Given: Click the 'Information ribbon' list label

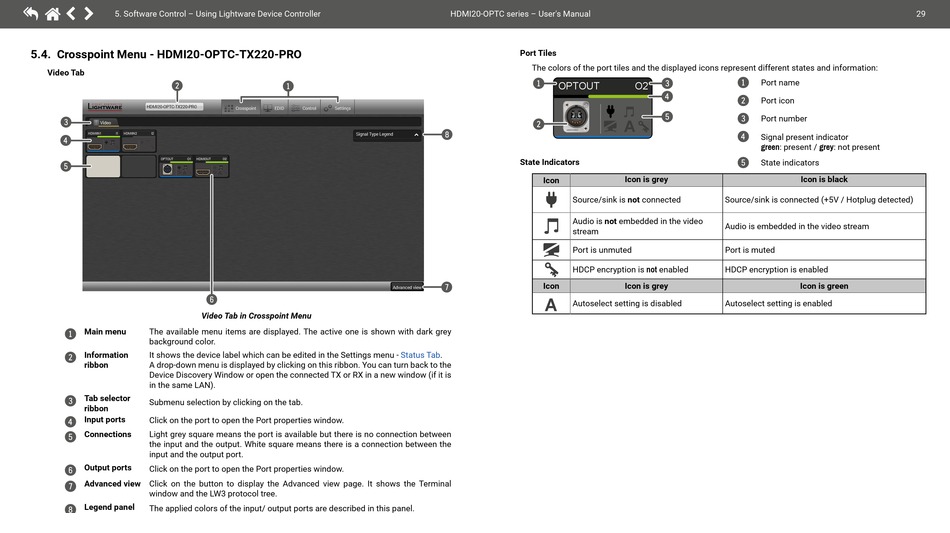Looking at the screenshot, I should coord(106,360).
